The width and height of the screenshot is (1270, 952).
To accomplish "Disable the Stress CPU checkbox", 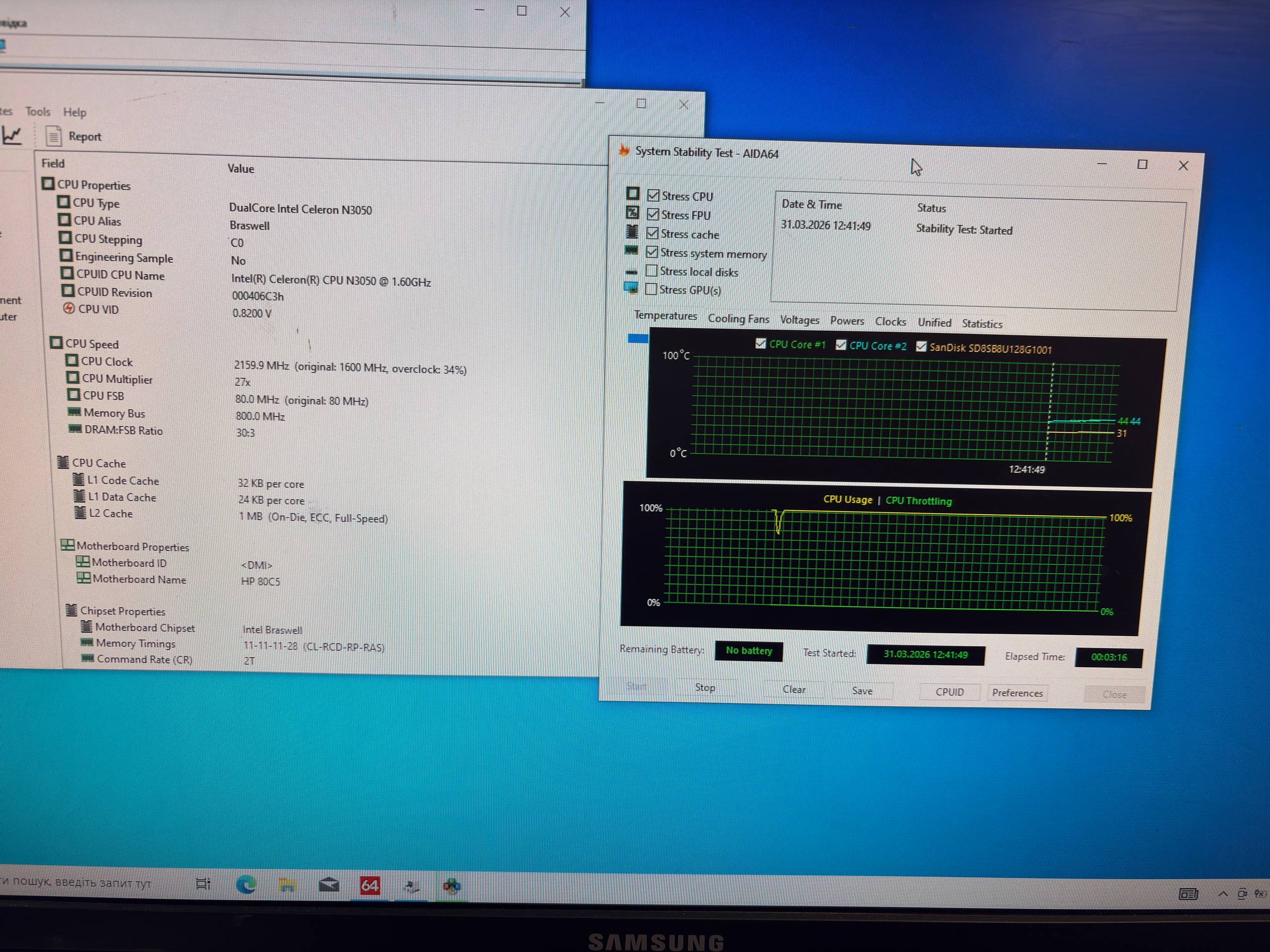I will click(653, 195).
